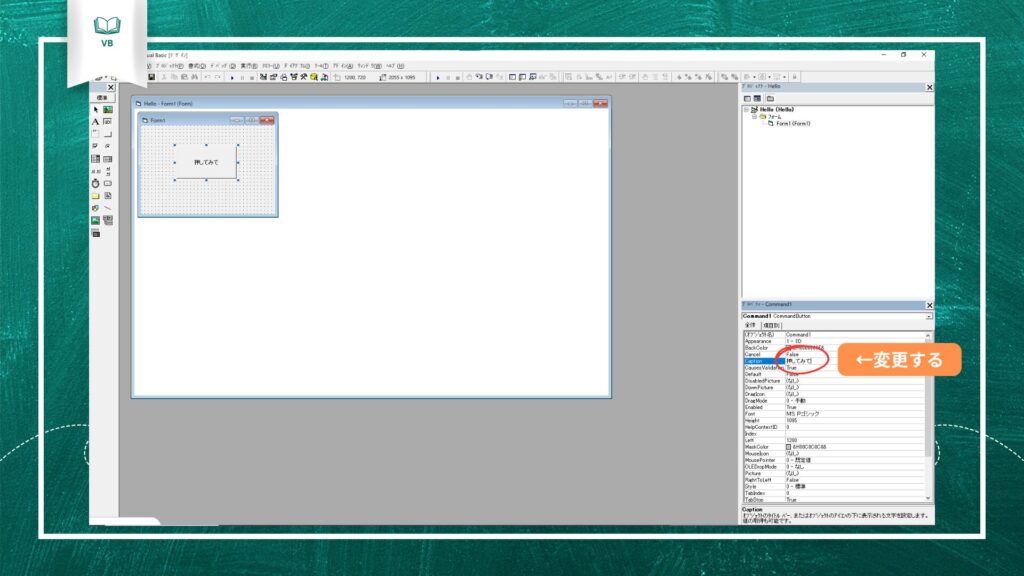Open Properties Window from the toolbar icon

273,77
